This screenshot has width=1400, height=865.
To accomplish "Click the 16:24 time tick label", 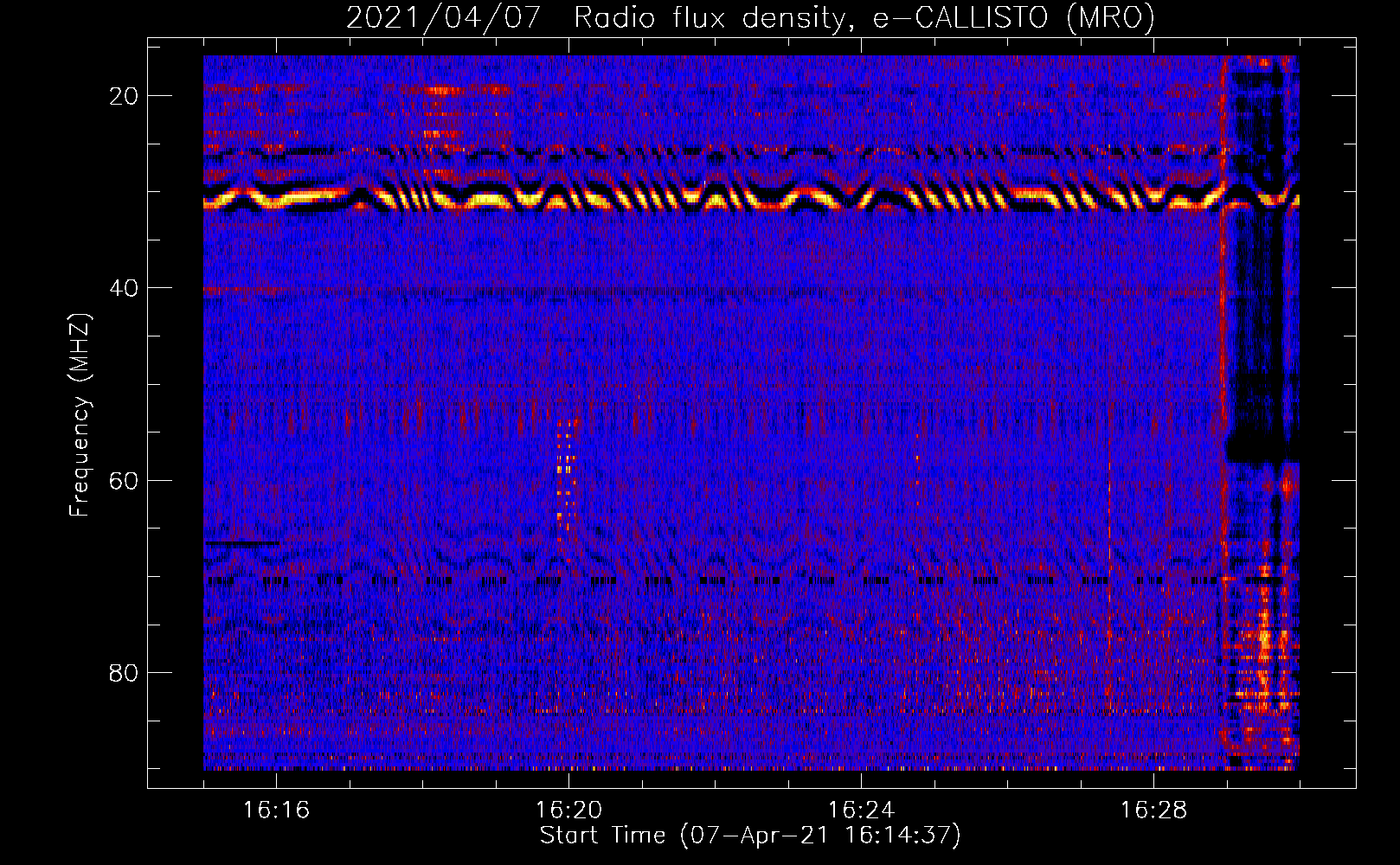I will (x=861, y=810).
